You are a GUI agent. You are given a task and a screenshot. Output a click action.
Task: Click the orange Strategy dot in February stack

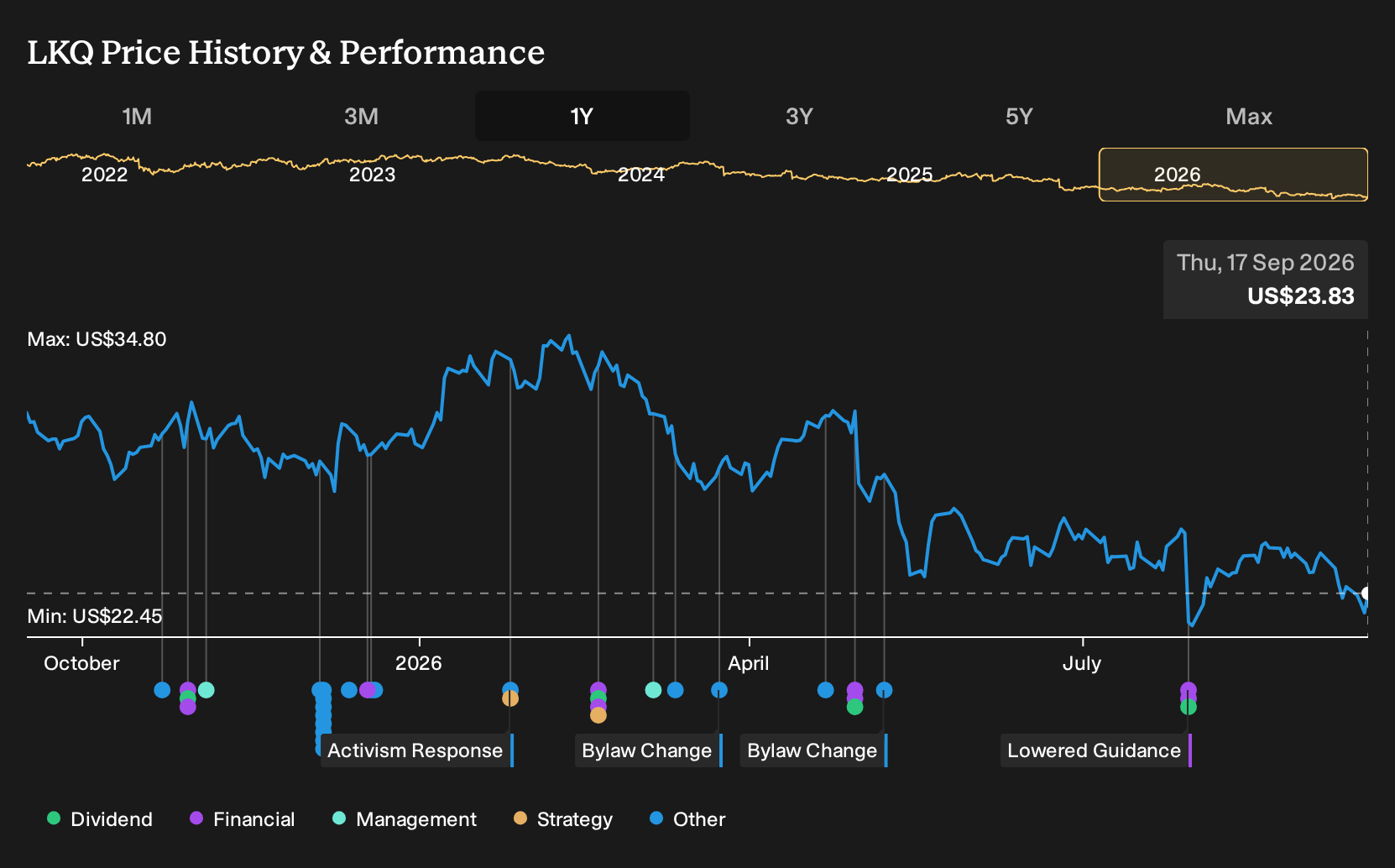598,715
